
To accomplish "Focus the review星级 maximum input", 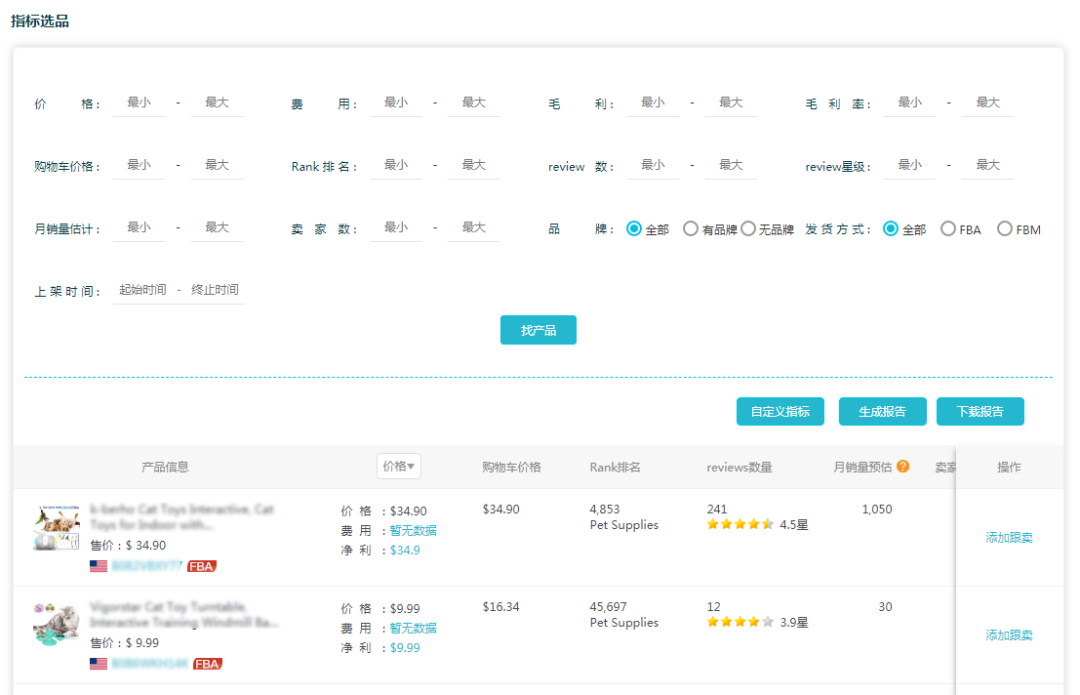I will 988,166.
